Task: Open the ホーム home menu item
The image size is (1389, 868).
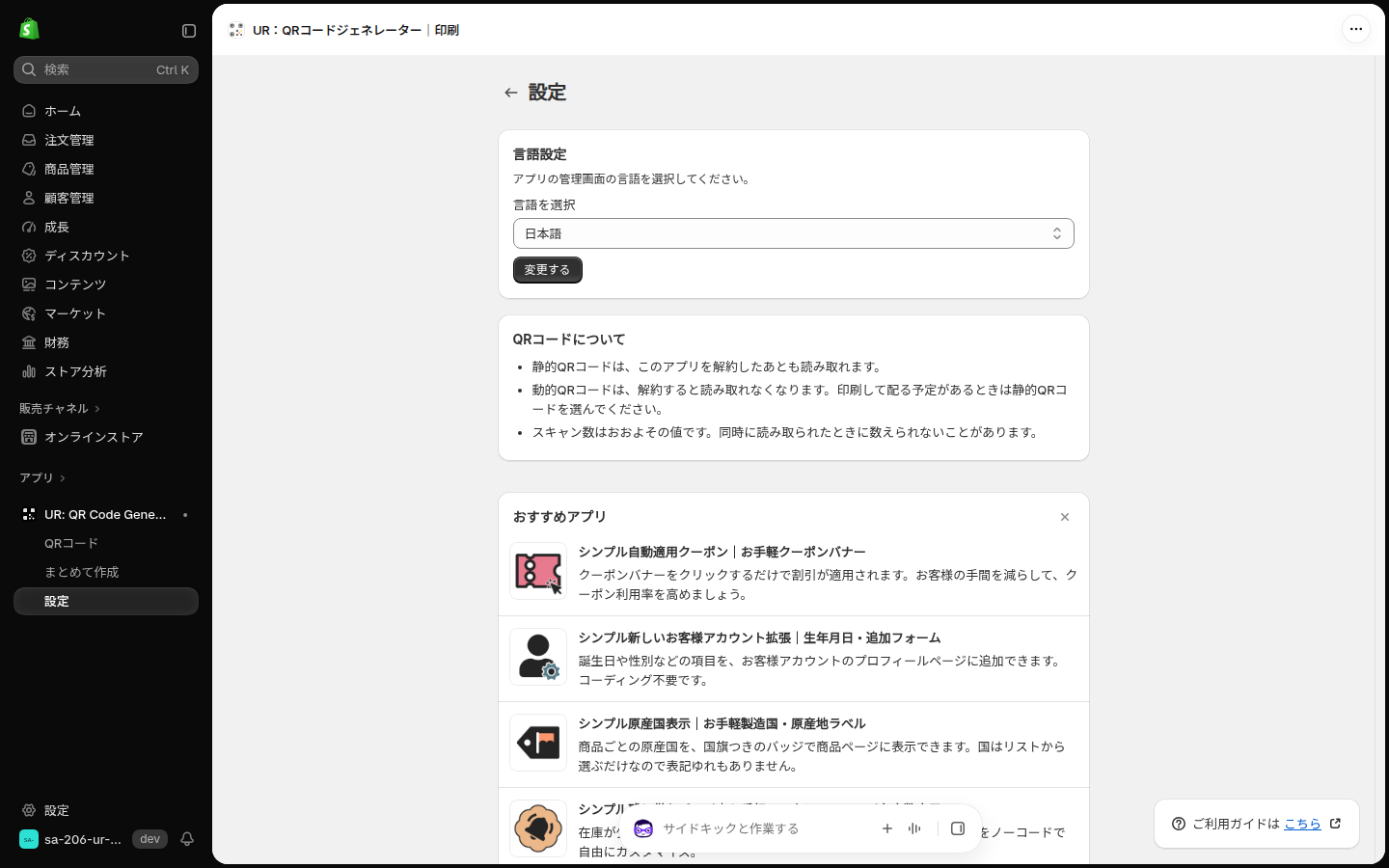Action: [106, 111]
